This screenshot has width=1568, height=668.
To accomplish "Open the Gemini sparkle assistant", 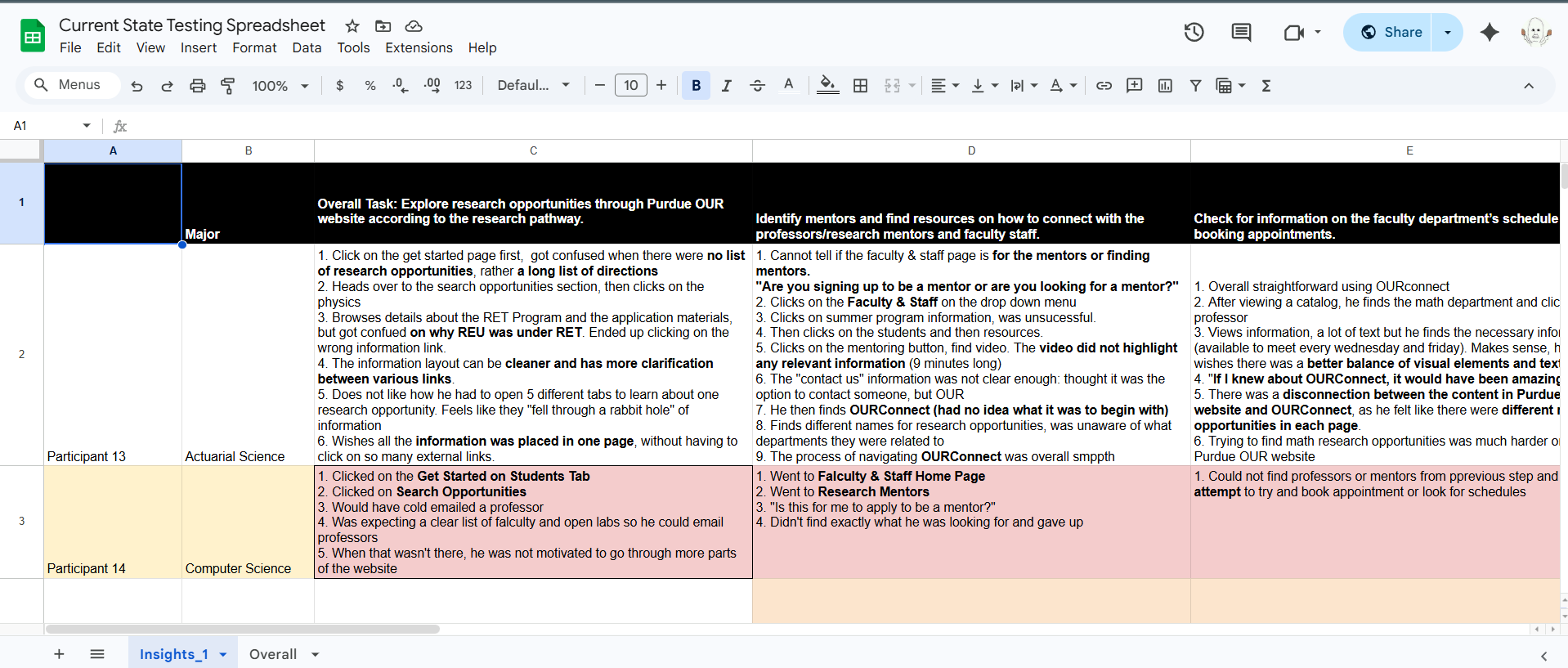I will pyautogui.click(x=1490, y=33).
